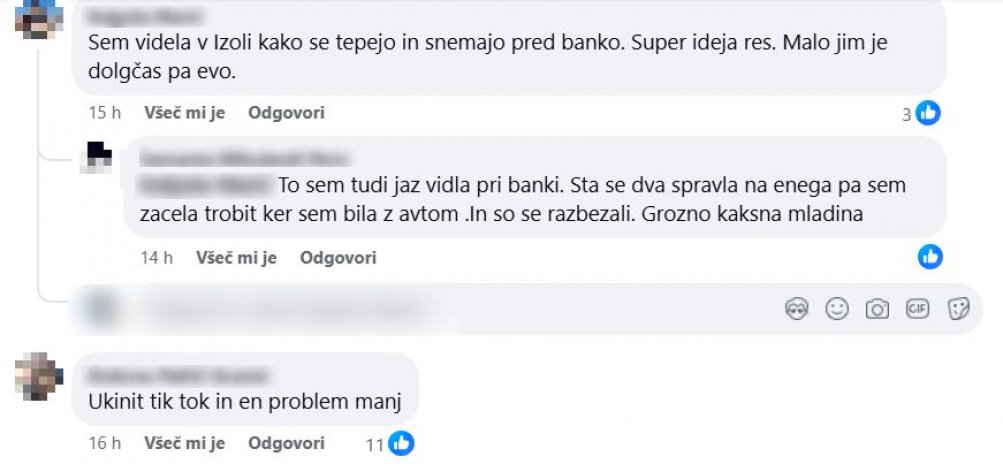Open the tik tok commenter's profile picture
Image resolution: width=1003 pixels, height=464 pixels.
pos(39,376)
